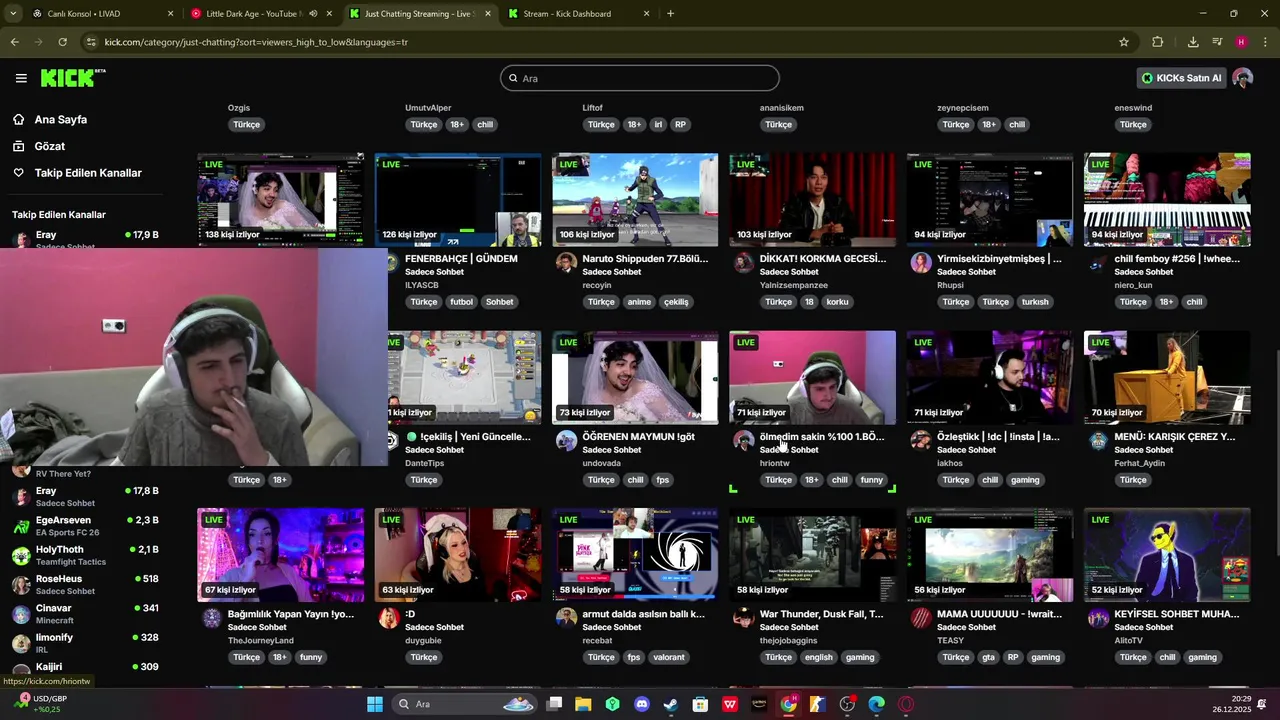Image resolution: width=1280 pixels, height=720 pixels.
Task: Open the MENÜ: KARIŞIK ÇEREZ stream thumbnail
Action: [1167, 378]
